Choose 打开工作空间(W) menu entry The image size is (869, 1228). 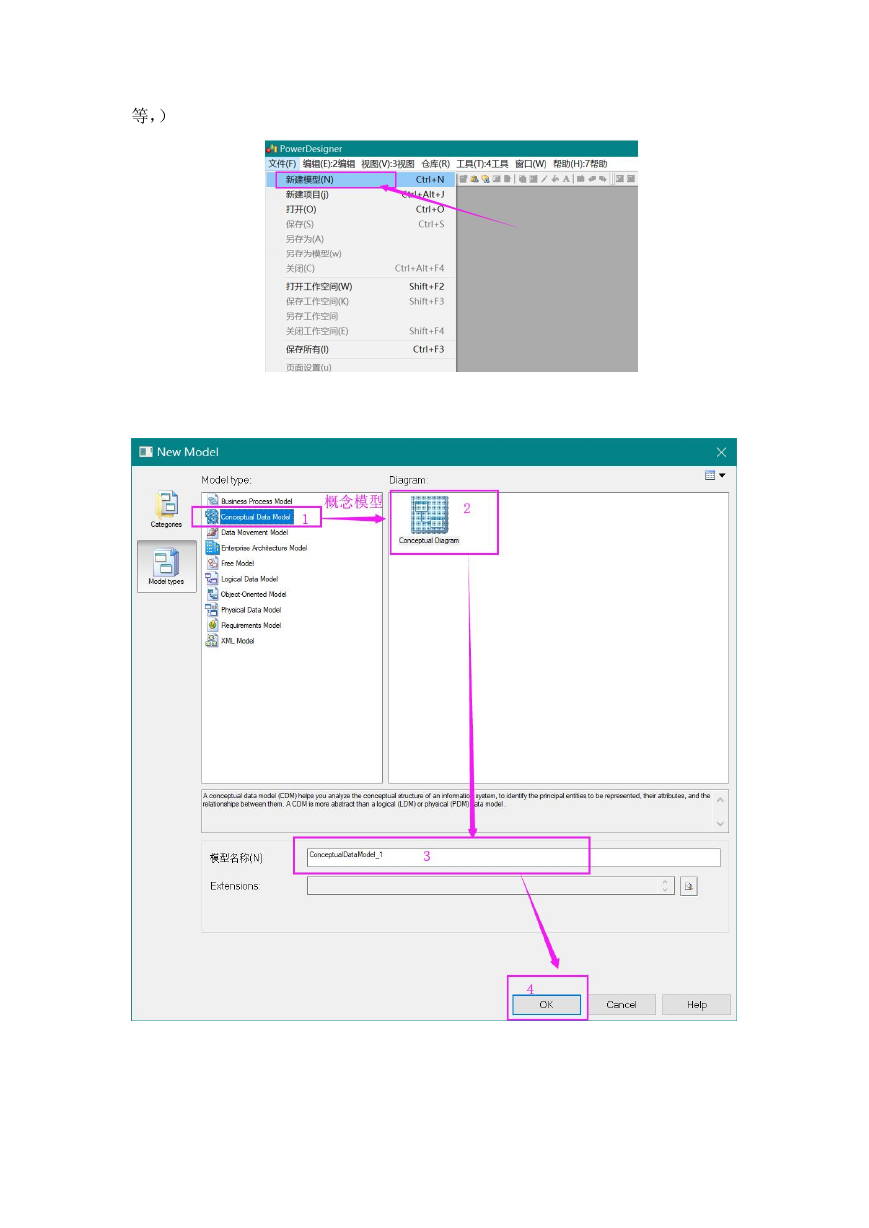coord(360,286)
